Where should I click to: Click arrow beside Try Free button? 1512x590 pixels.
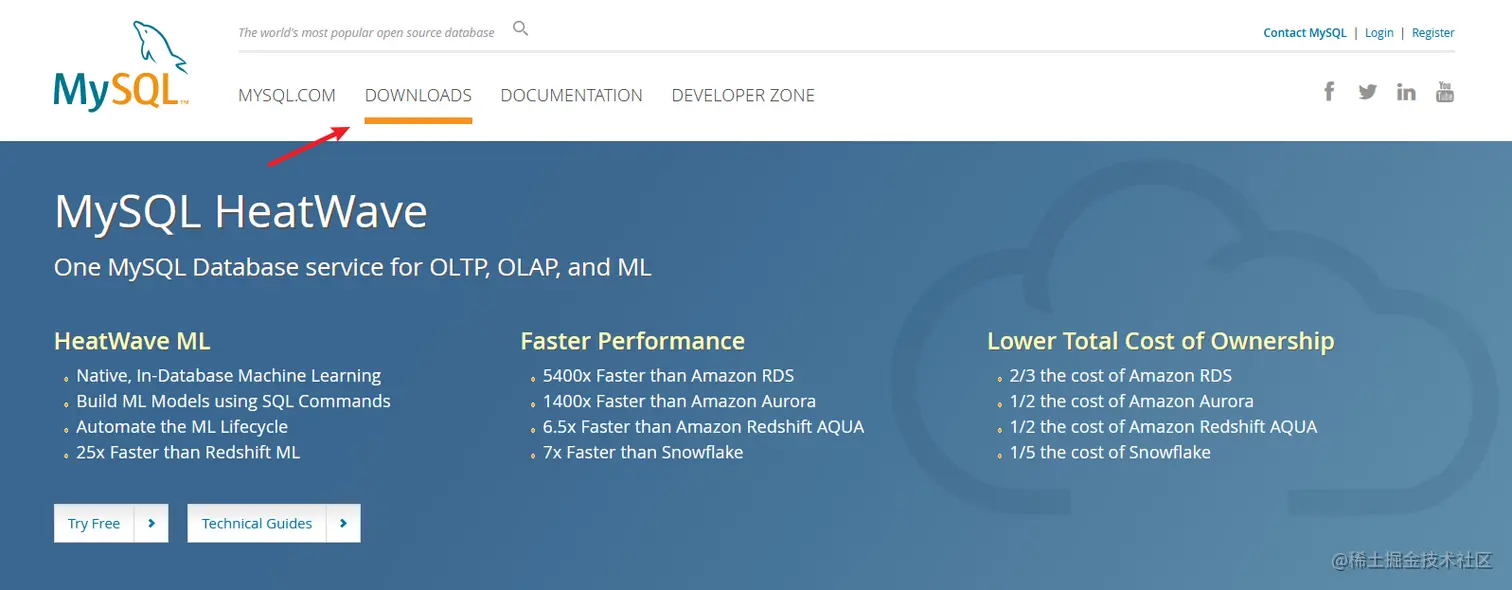point(151,523)
